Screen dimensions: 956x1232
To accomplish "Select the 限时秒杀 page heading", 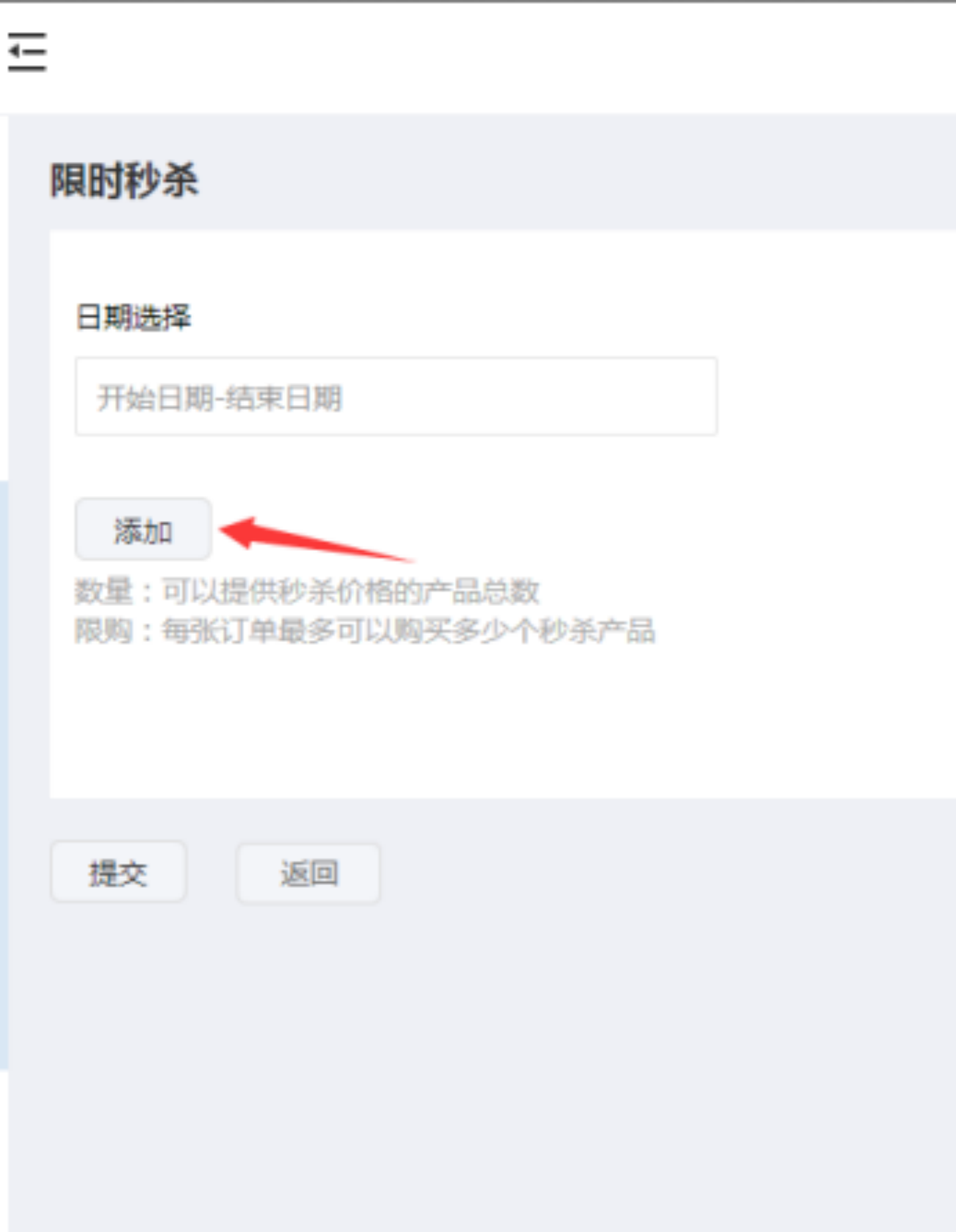I will pos(124,181).
